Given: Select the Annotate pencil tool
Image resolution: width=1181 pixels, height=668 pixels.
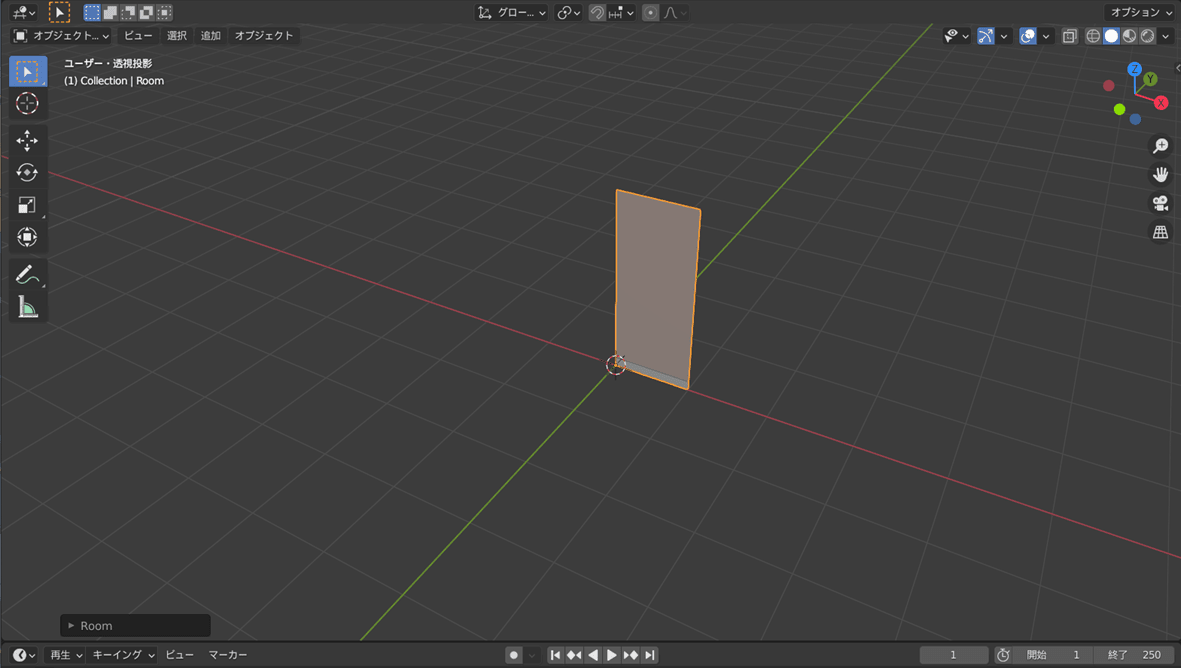Looking at the screenshot, I should [28, 275].
